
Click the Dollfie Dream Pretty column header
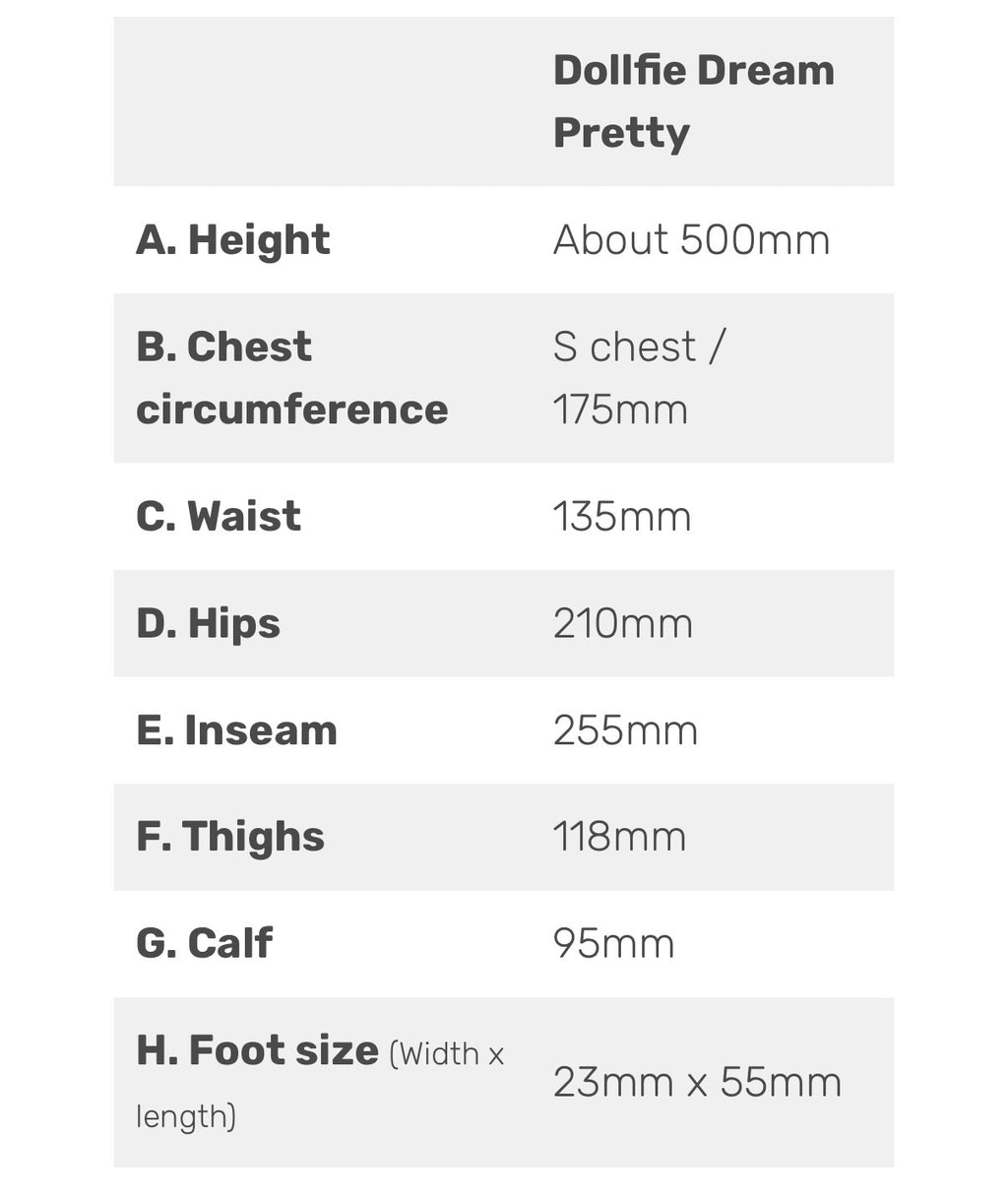(x=693, y=101)
